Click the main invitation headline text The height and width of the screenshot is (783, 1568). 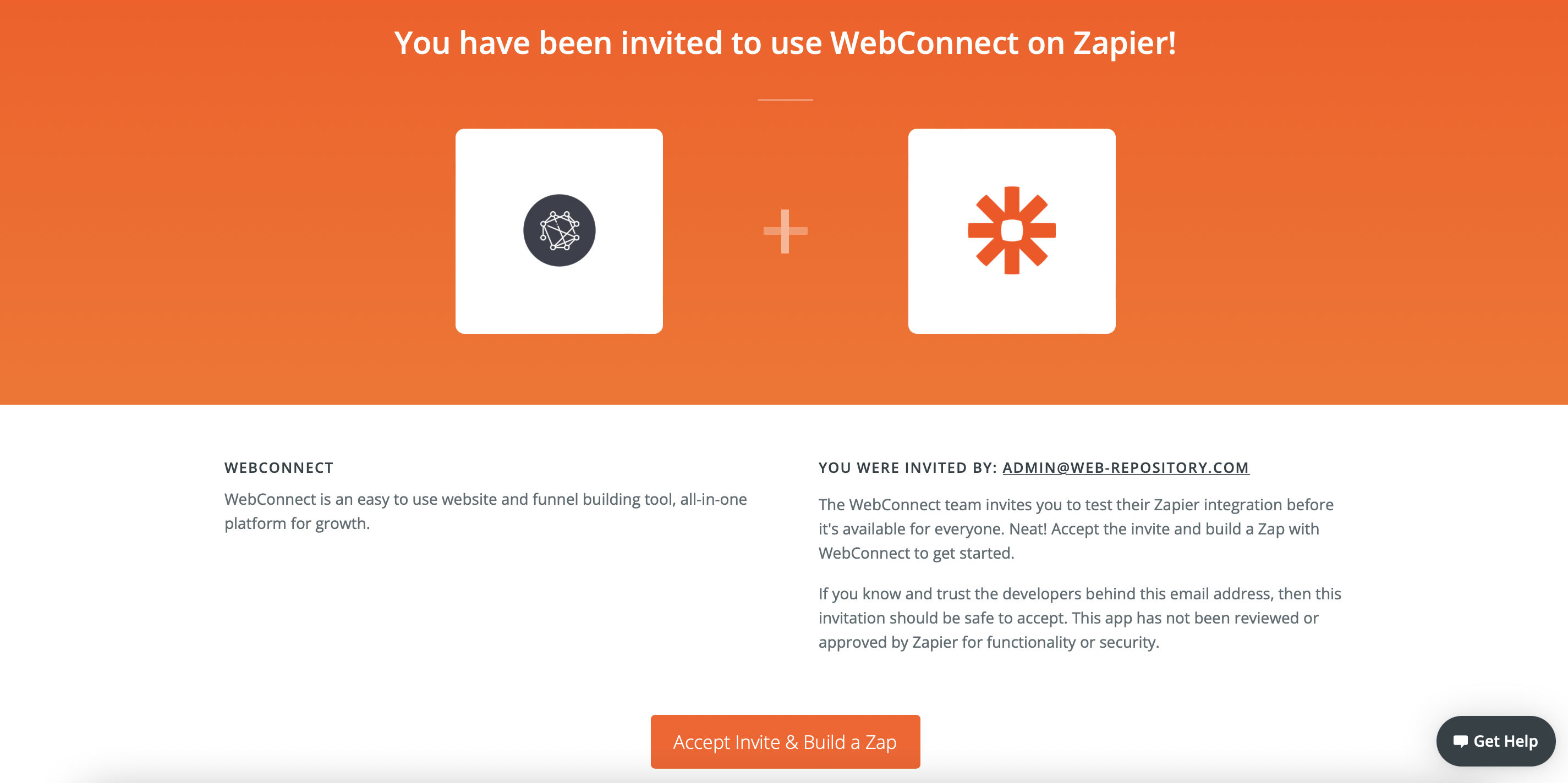pos(785,43)
